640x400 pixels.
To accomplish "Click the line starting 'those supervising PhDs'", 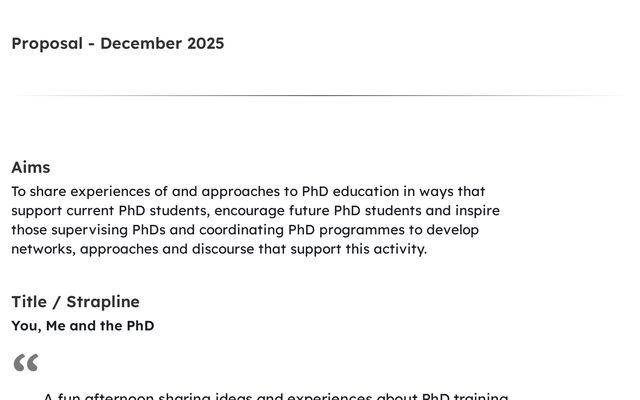I will pyautogui.click(x=244, y=229).
